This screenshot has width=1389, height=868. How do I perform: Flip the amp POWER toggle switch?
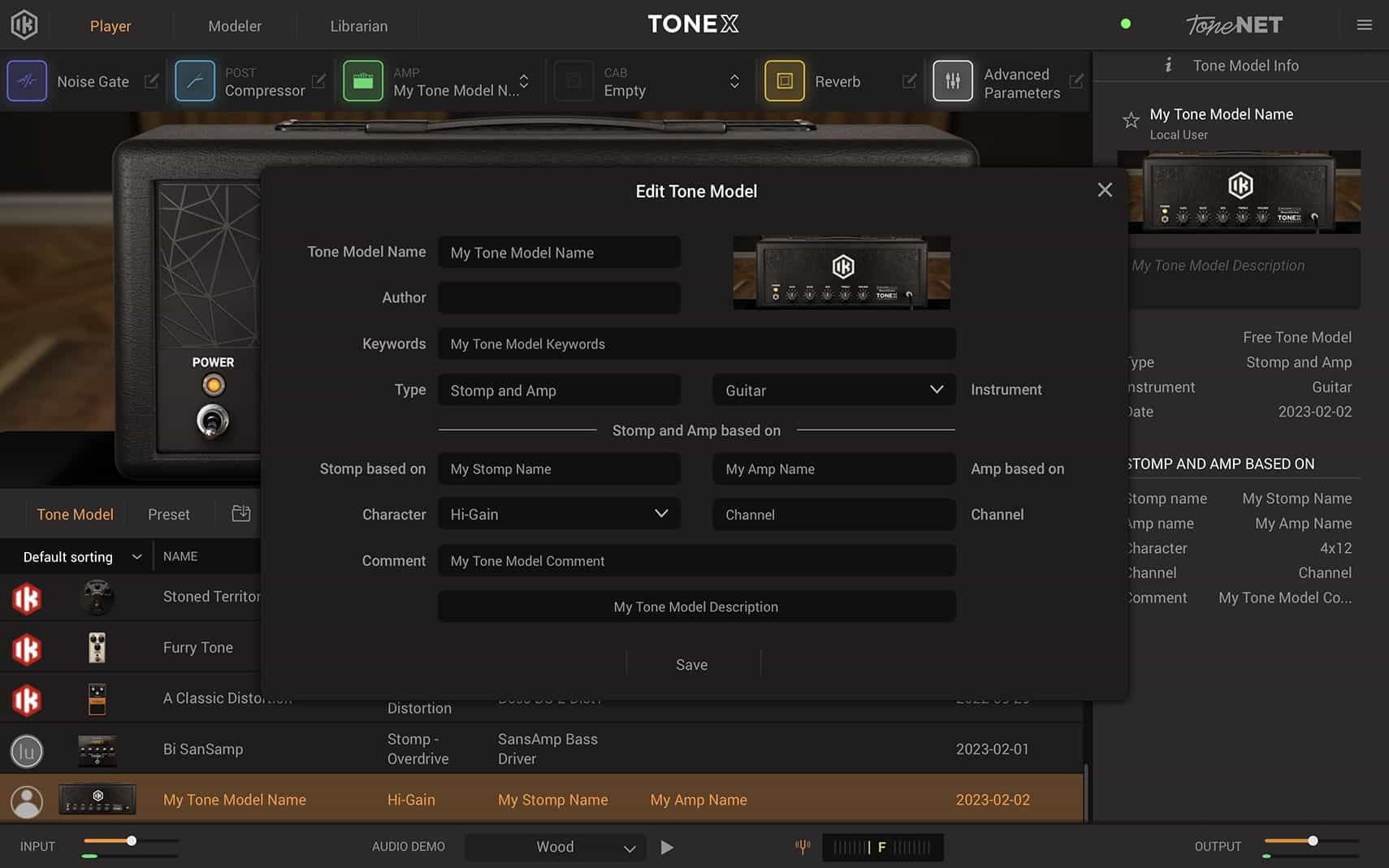click(213, 421)
